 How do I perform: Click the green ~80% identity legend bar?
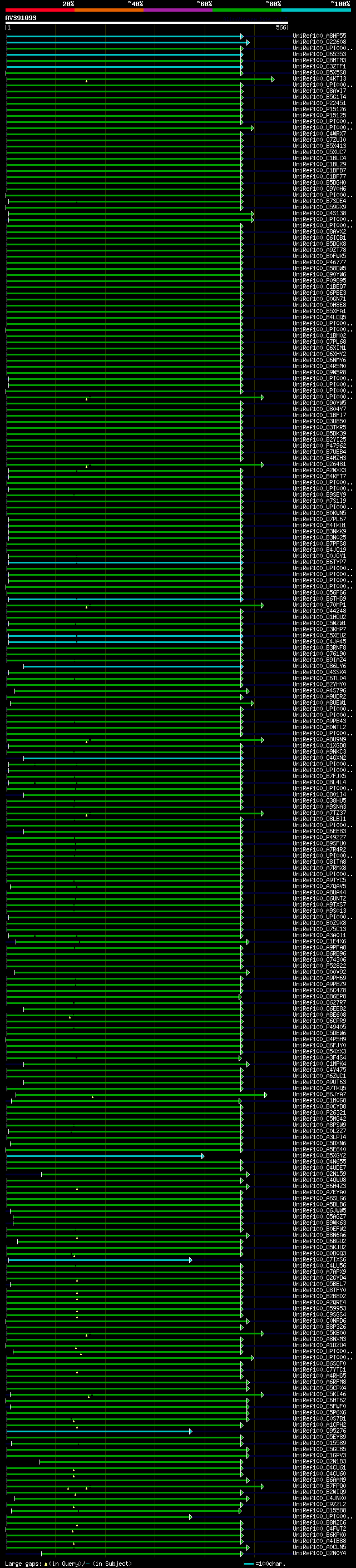[247, 10]
